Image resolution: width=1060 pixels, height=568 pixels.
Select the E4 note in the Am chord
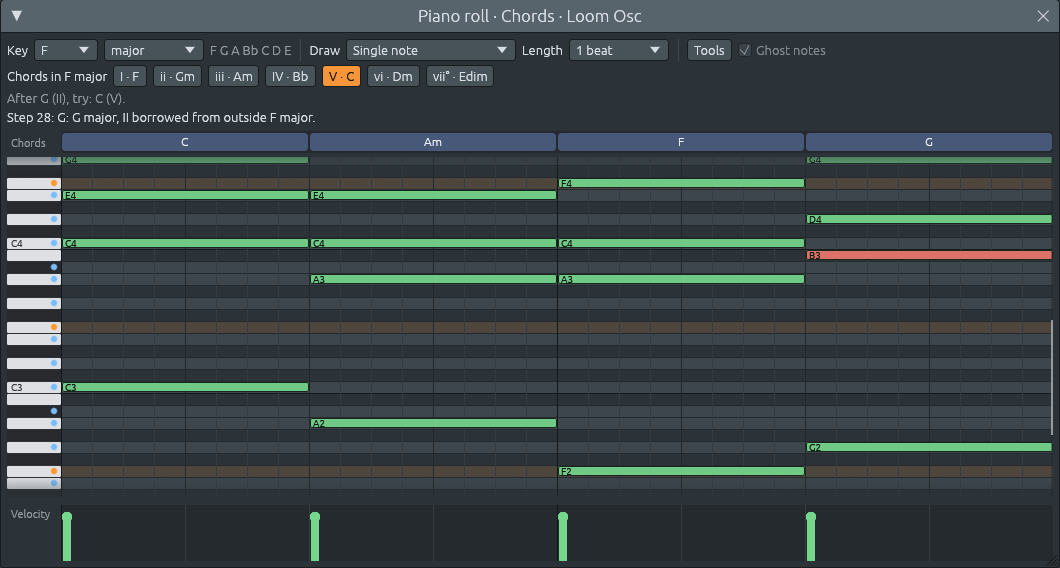433,195
